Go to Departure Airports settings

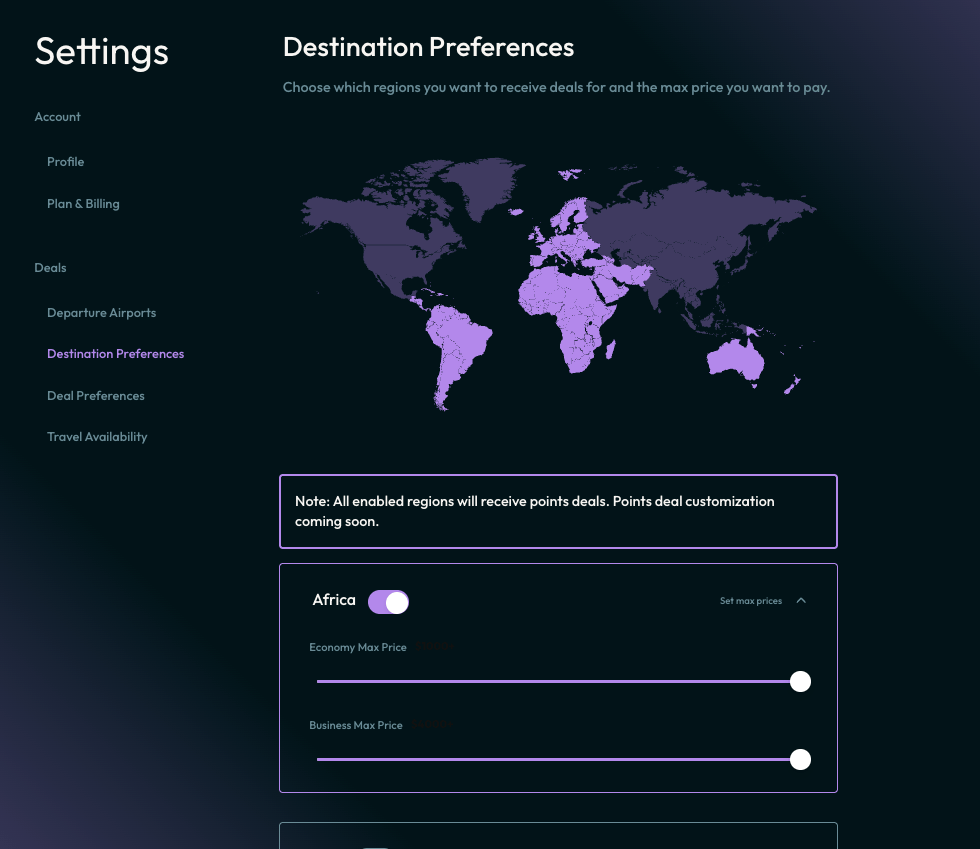101,313
